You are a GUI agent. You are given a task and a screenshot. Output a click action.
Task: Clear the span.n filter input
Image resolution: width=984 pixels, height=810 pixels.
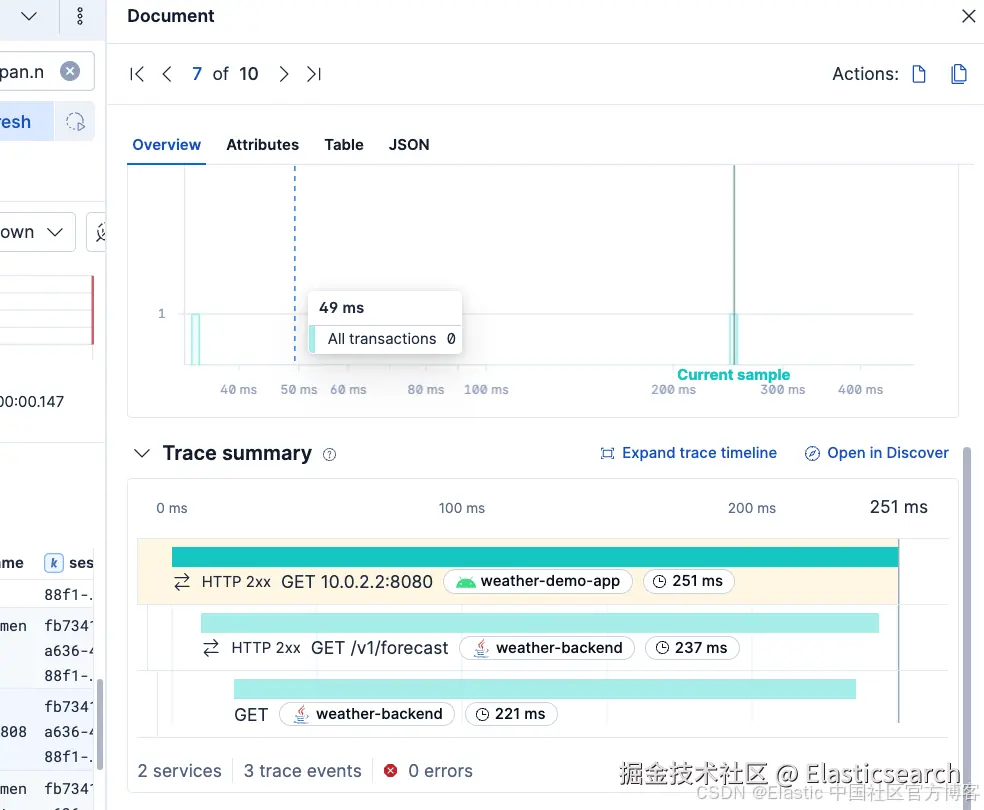tap(70, 71)
